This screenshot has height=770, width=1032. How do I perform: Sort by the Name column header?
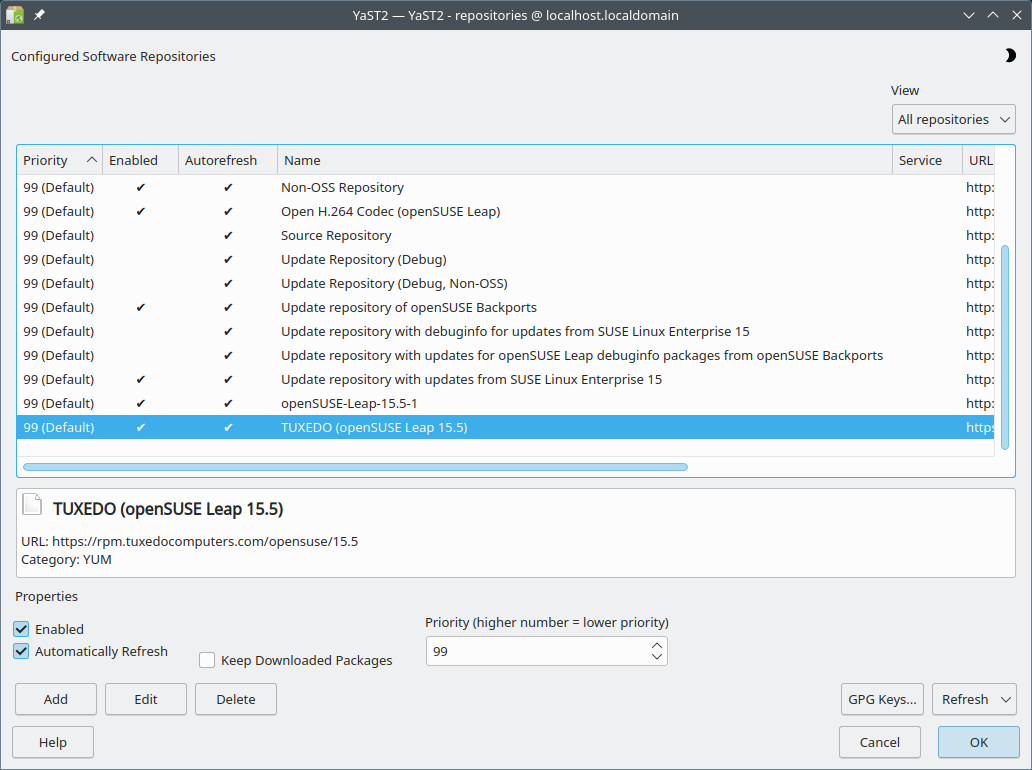point(584,160)
